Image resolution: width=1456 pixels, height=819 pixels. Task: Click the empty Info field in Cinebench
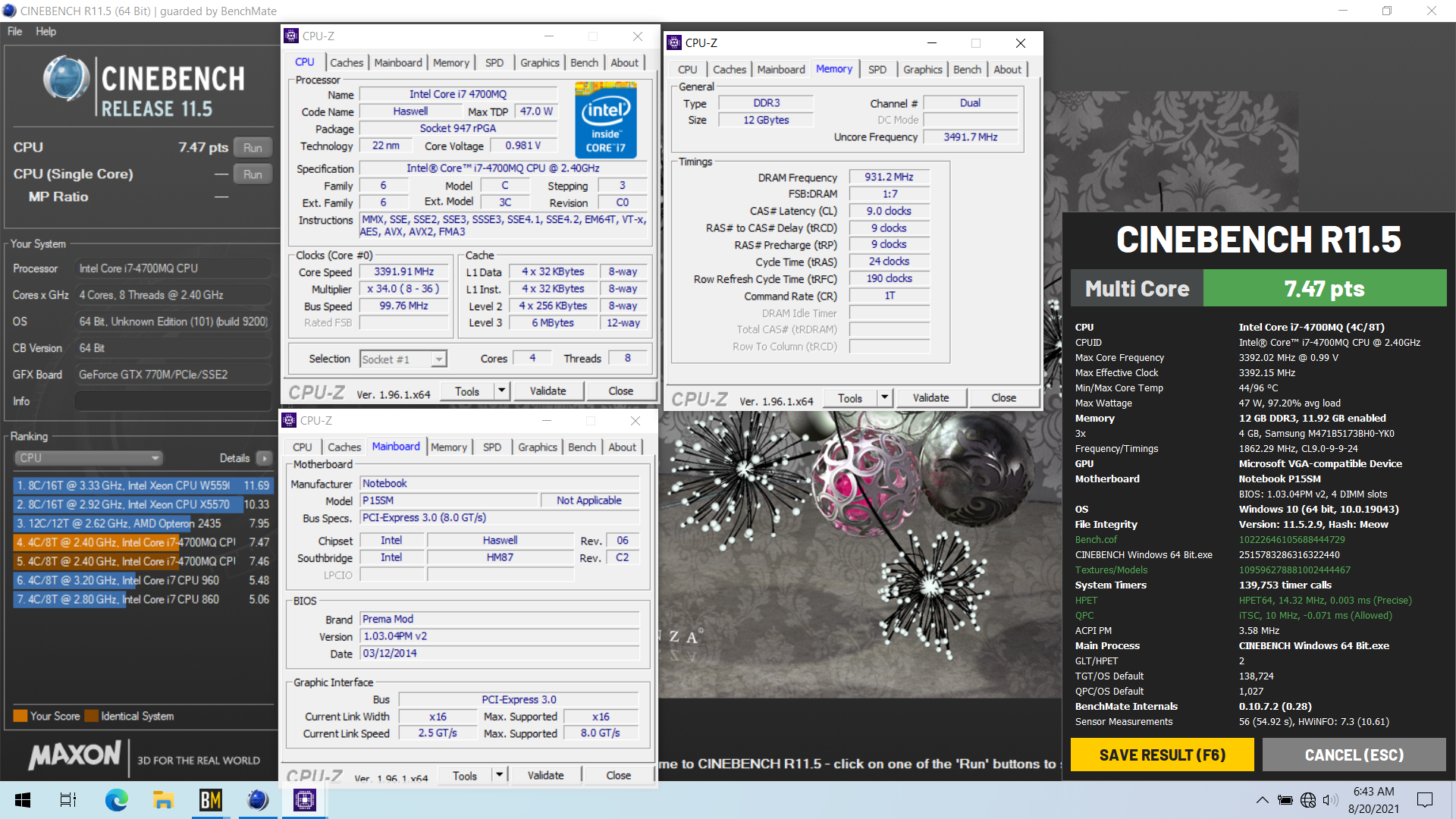174,401
